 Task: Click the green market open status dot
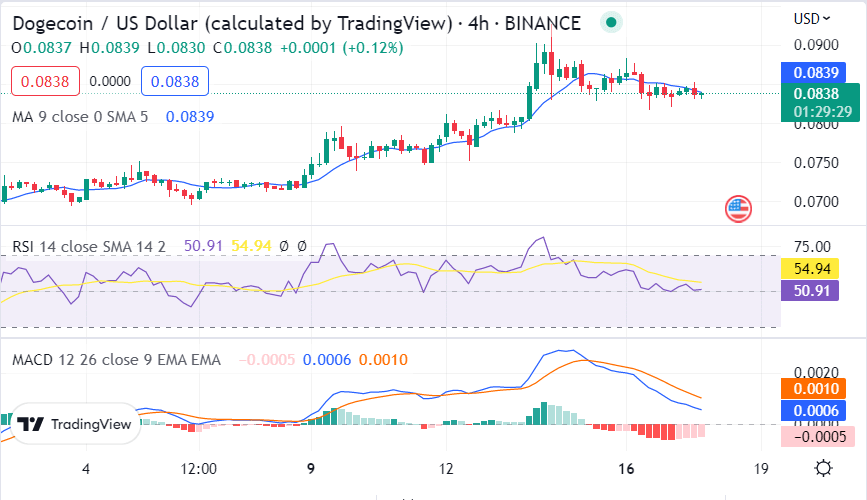(611, 23)
